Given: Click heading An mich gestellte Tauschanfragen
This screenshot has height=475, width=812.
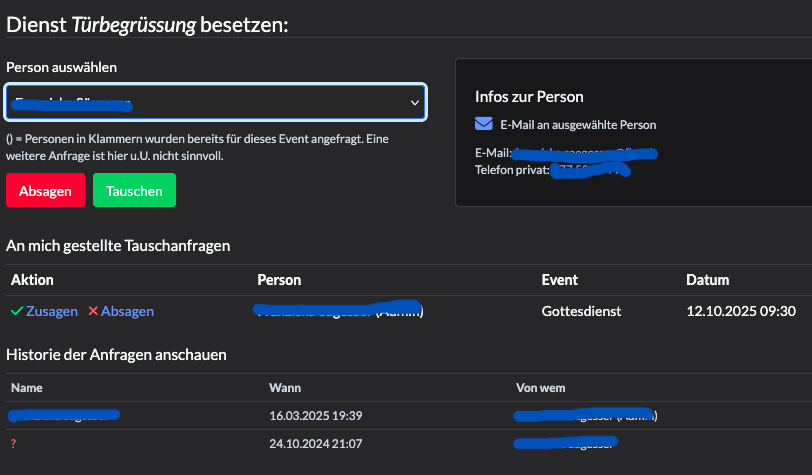Looking at the screenshot, I should 118,246.
